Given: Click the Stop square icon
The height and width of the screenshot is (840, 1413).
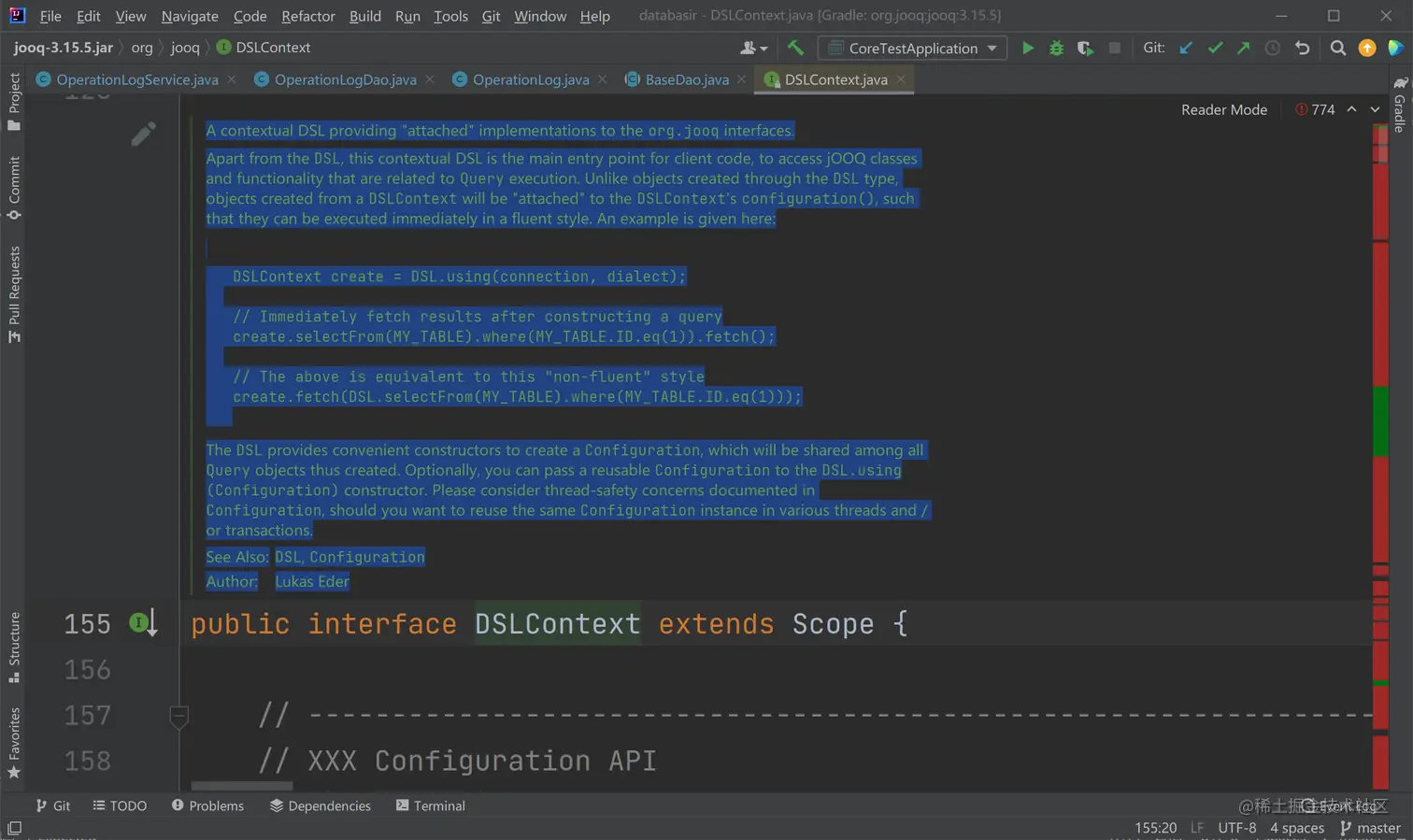Looking at the screenshot, I should click(1114, 48).
